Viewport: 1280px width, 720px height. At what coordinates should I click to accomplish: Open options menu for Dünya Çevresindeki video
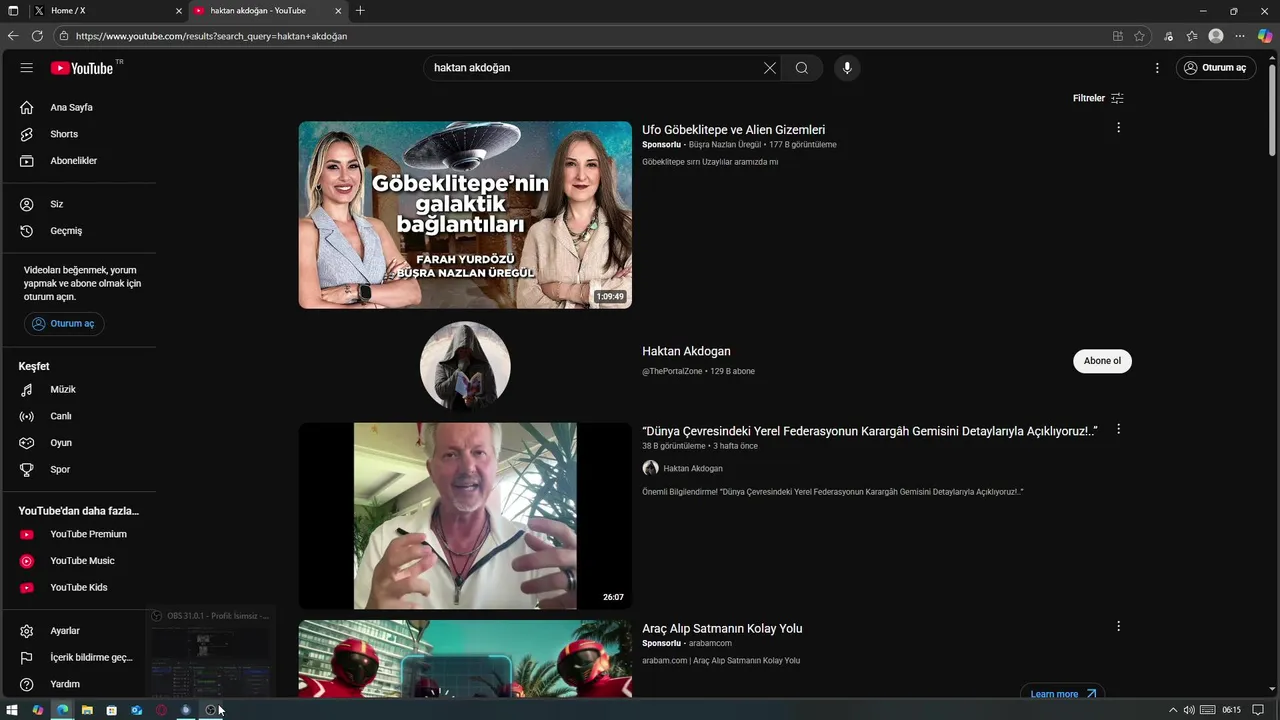(1118, 429)
